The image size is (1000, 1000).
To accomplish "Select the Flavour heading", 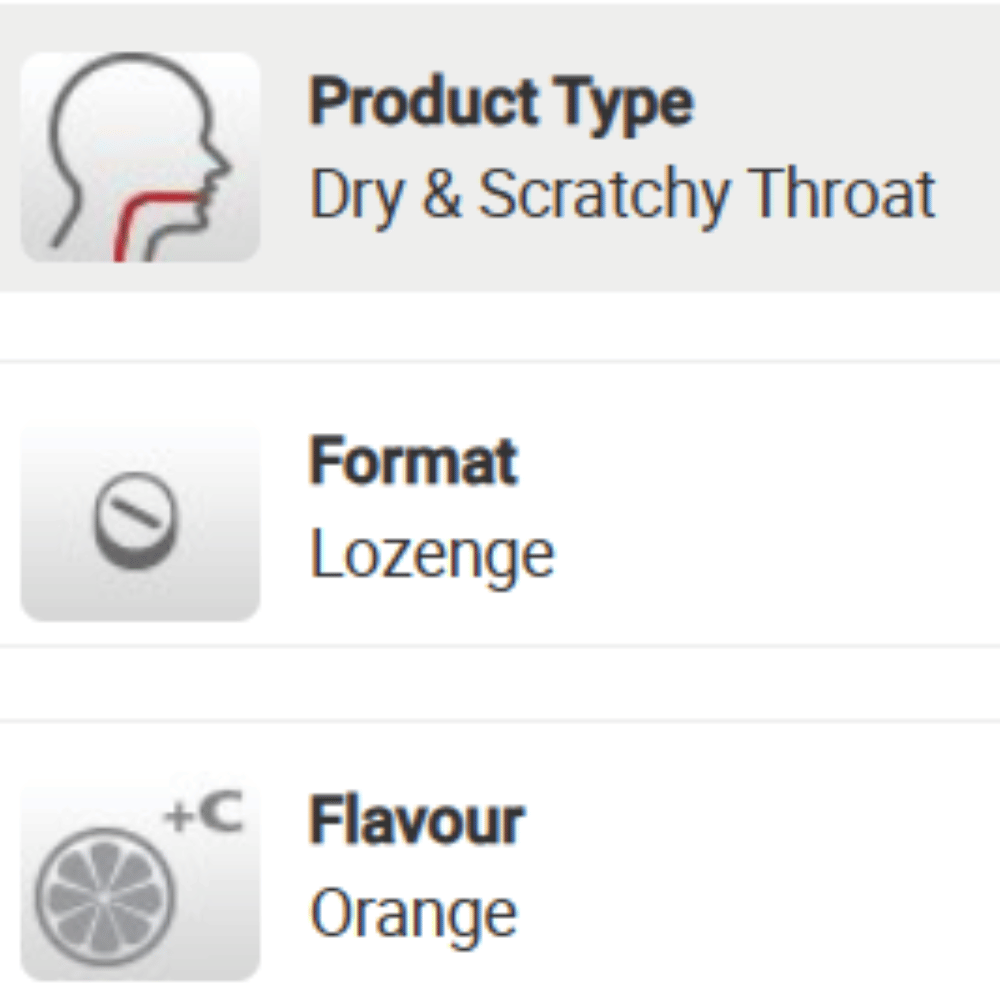I will point(416,821).
